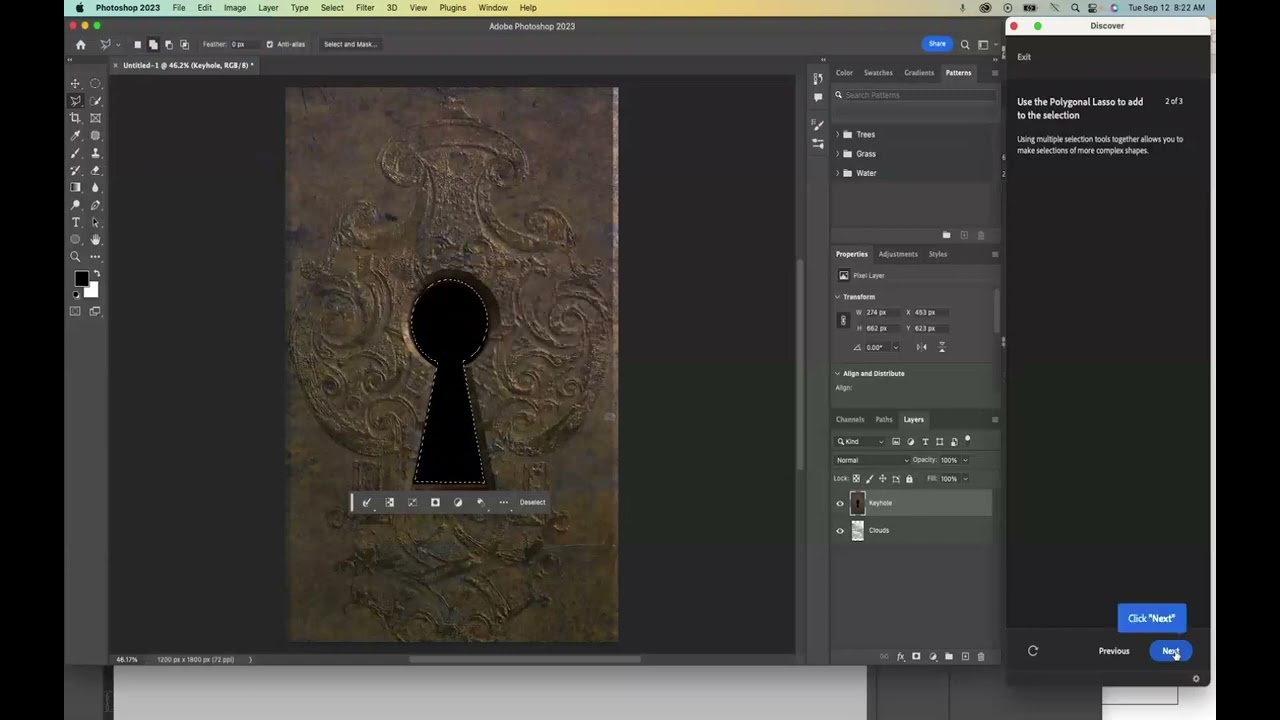This screenshot has width=1280, height=720.
Task: Hide the Clouds layer with eye icon
Action: 840,531
